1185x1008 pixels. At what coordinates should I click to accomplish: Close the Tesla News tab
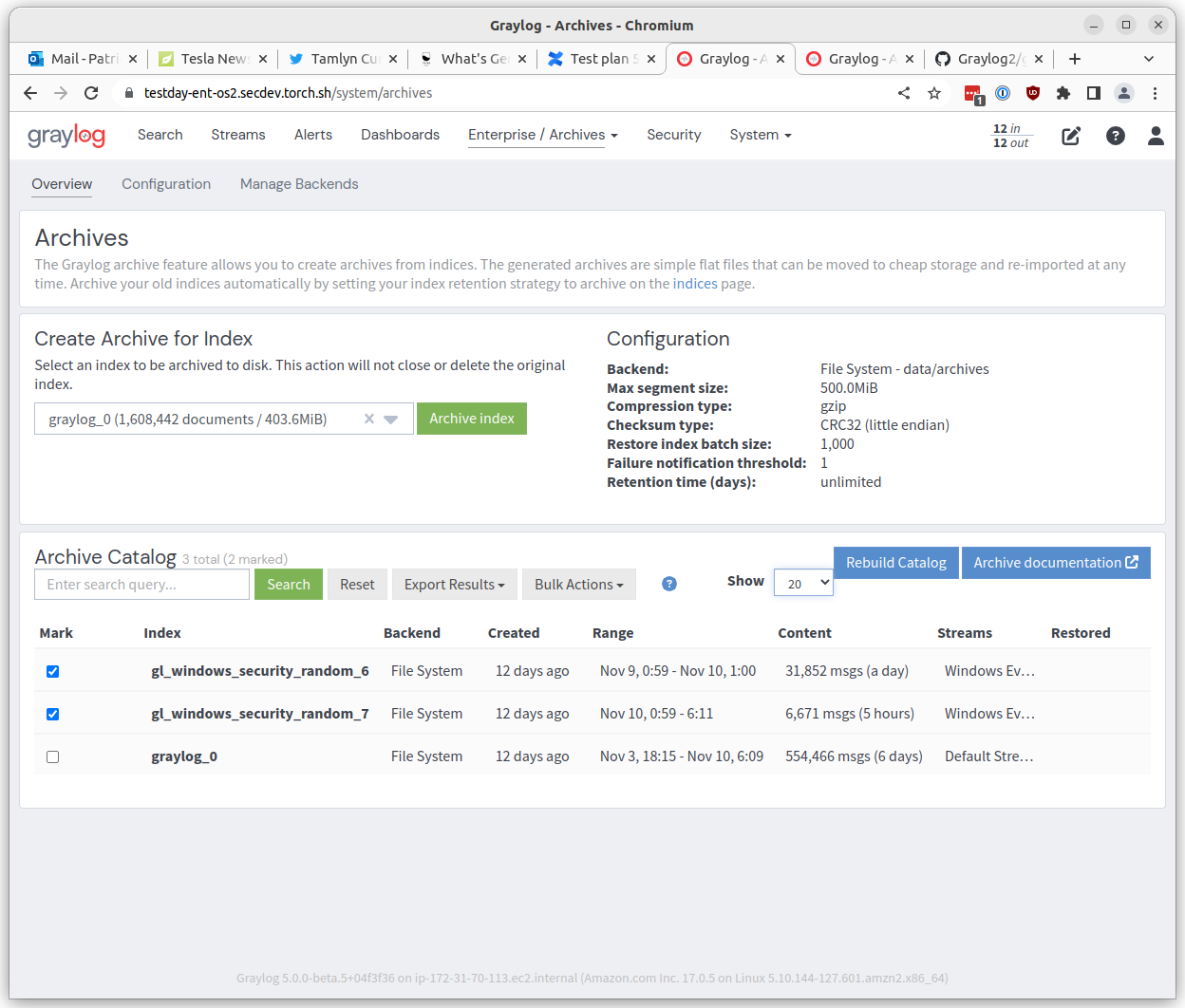[x=263, y=59]
